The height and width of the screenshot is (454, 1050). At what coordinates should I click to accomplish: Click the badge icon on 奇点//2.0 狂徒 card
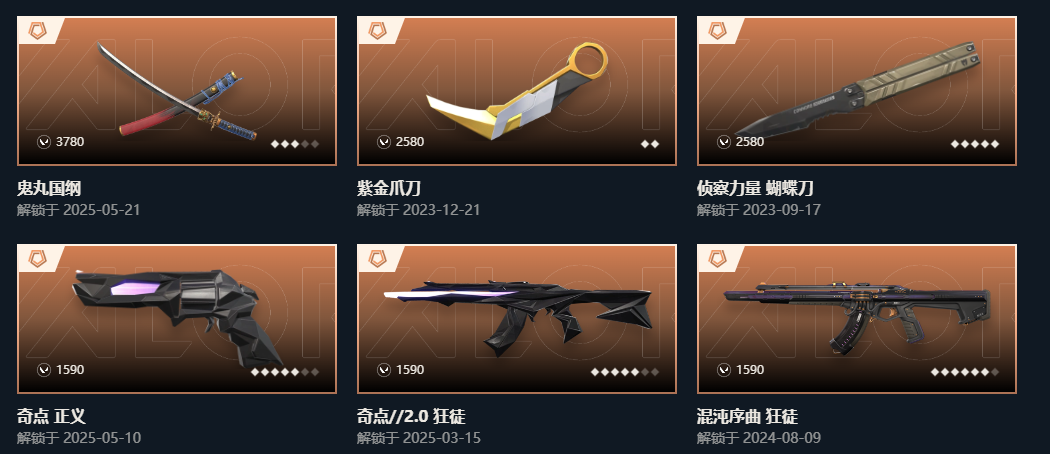(x=378, y=258)
